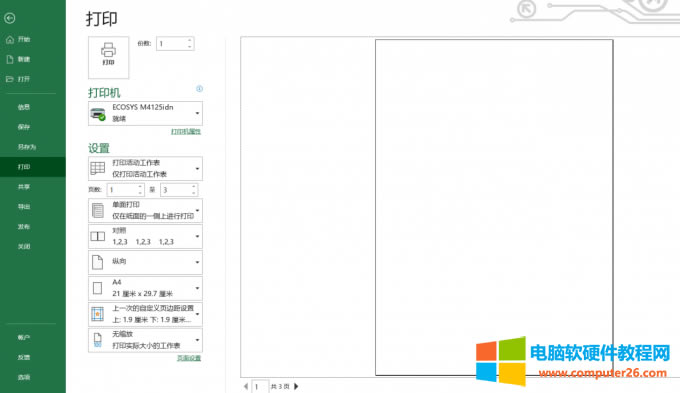This screenshot has width=680, height=393.
Task: Click the back arrow icon in sidebar
Action: 10,18
